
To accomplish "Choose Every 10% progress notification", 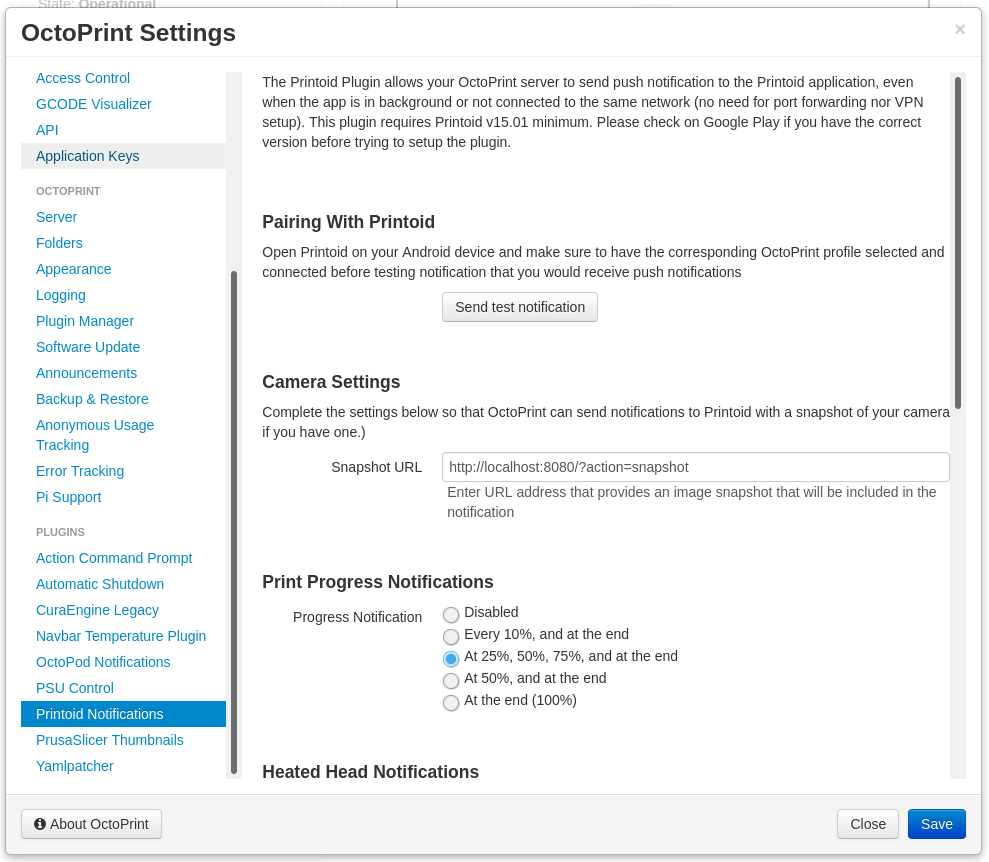I will click(x=451, y=636).
